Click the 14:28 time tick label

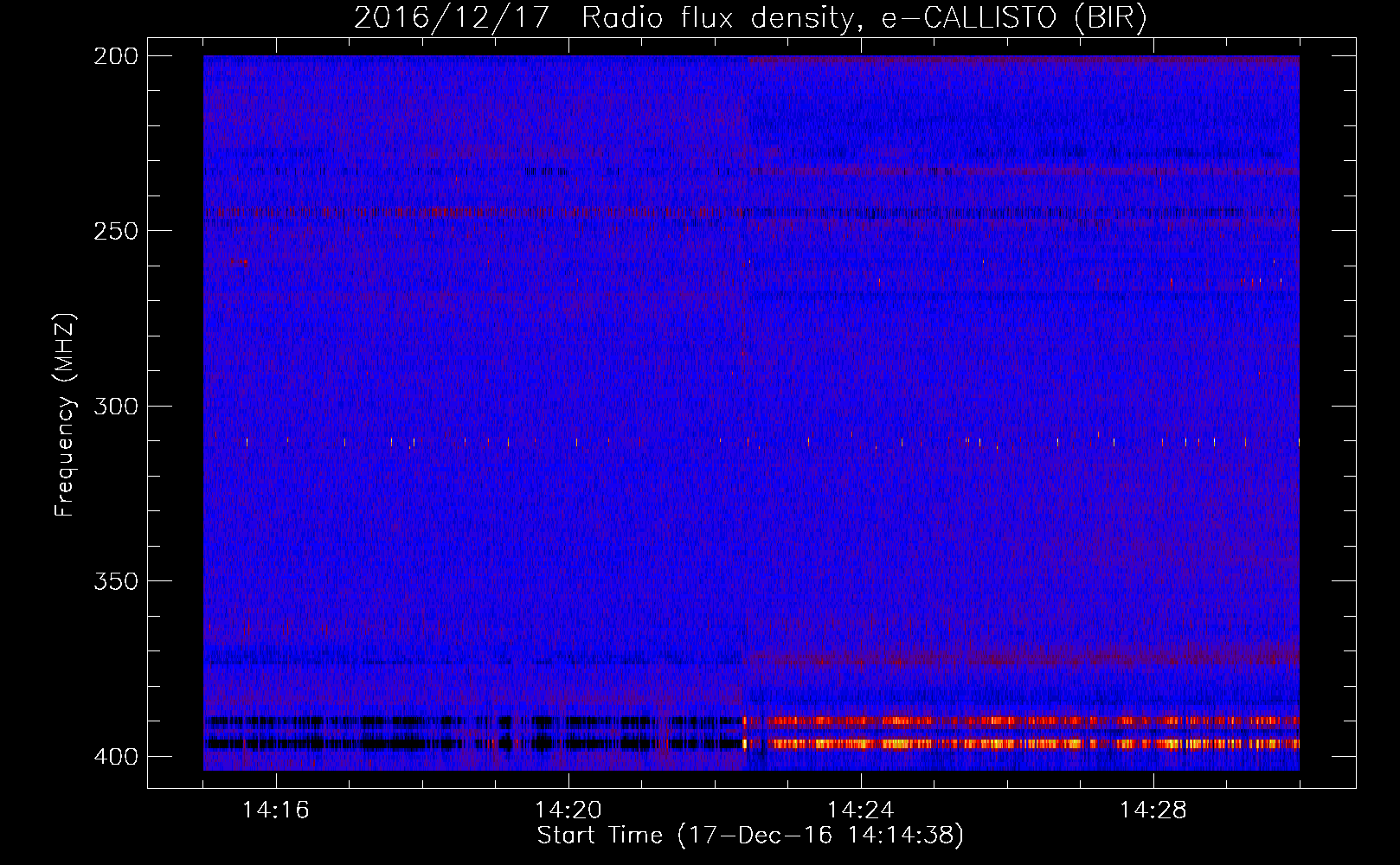click(x=1153, y=811)
